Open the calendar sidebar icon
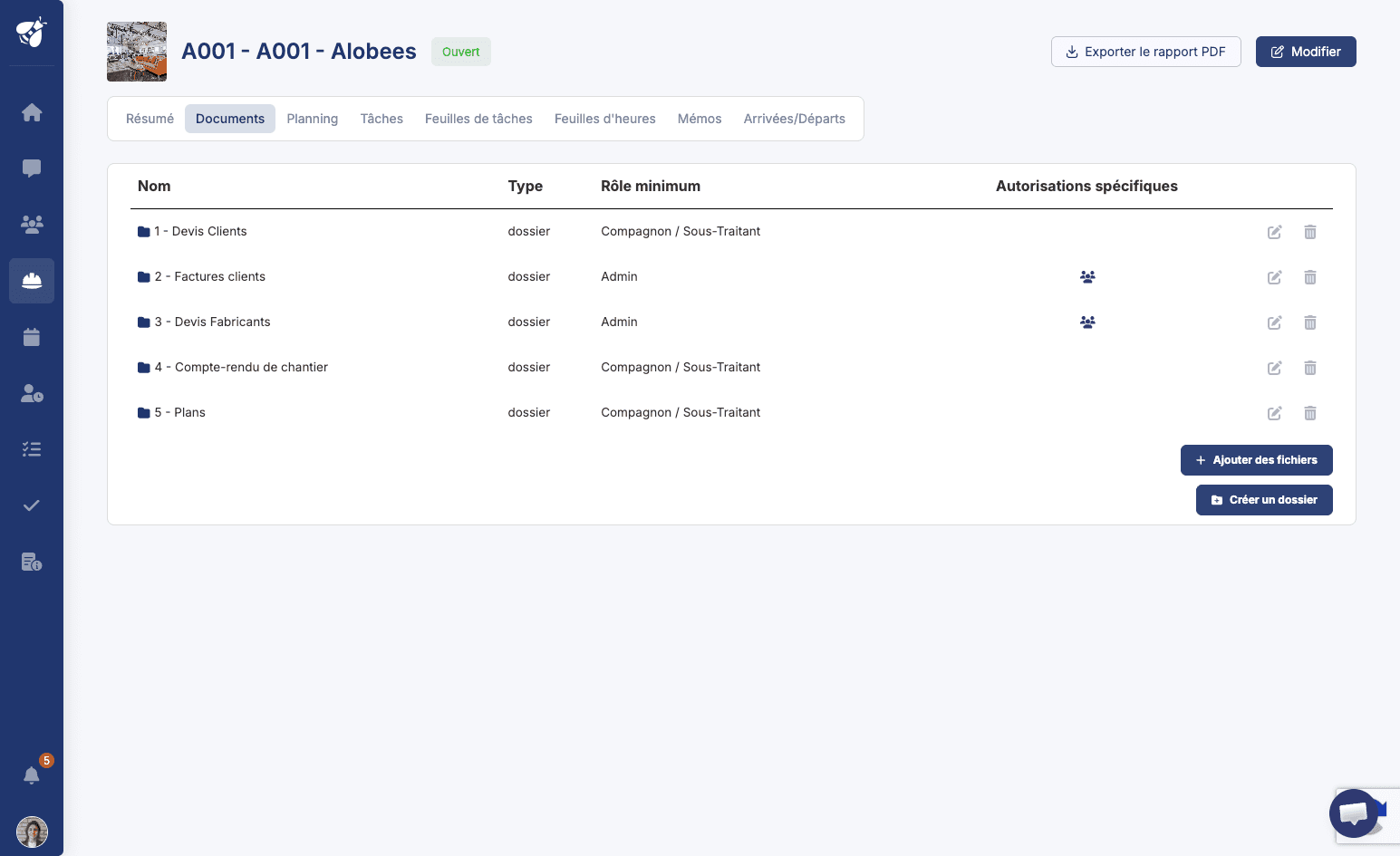The image size is (1400, 856). pos(32,337)
